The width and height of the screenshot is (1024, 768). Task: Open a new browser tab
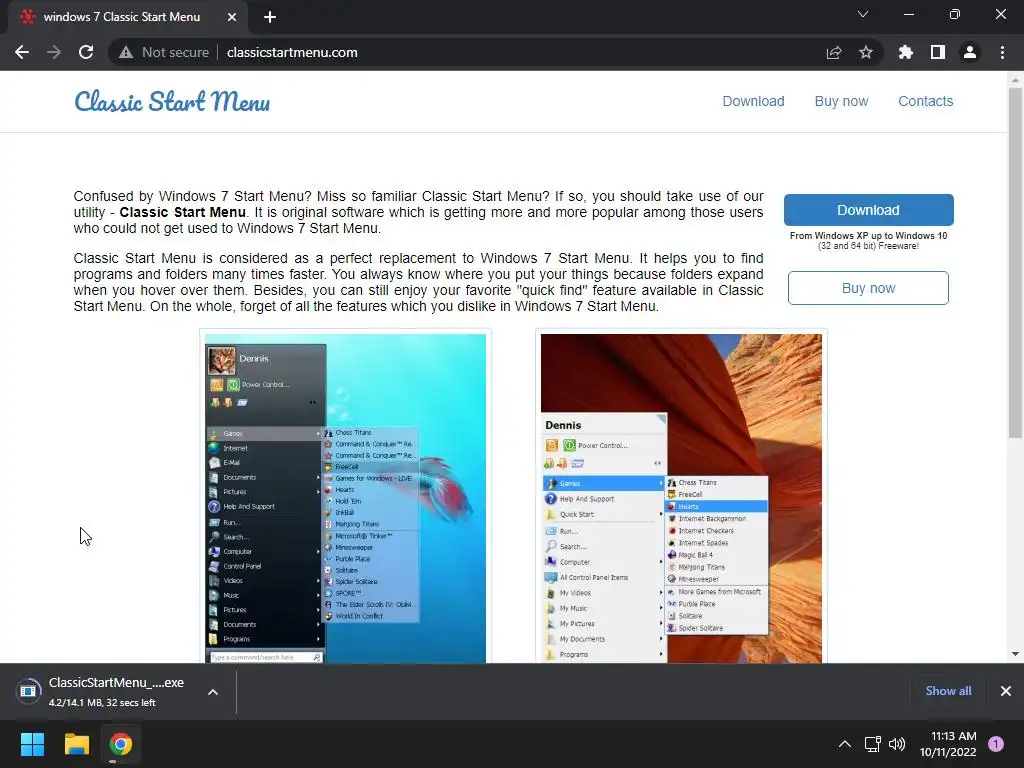pos(270,17)
